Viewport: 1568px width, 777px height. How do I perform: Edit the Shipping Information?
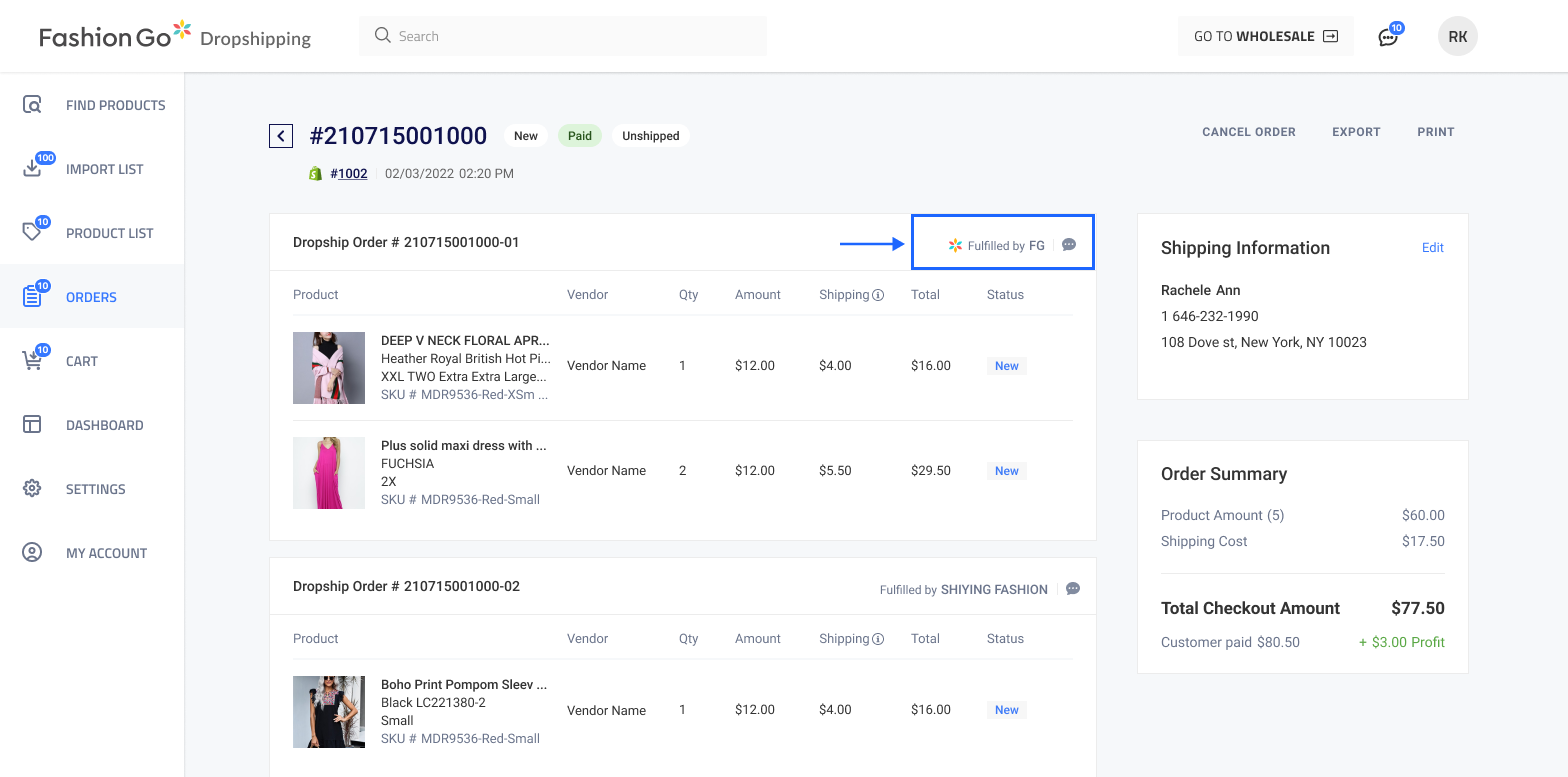[x=1433, y=248]
